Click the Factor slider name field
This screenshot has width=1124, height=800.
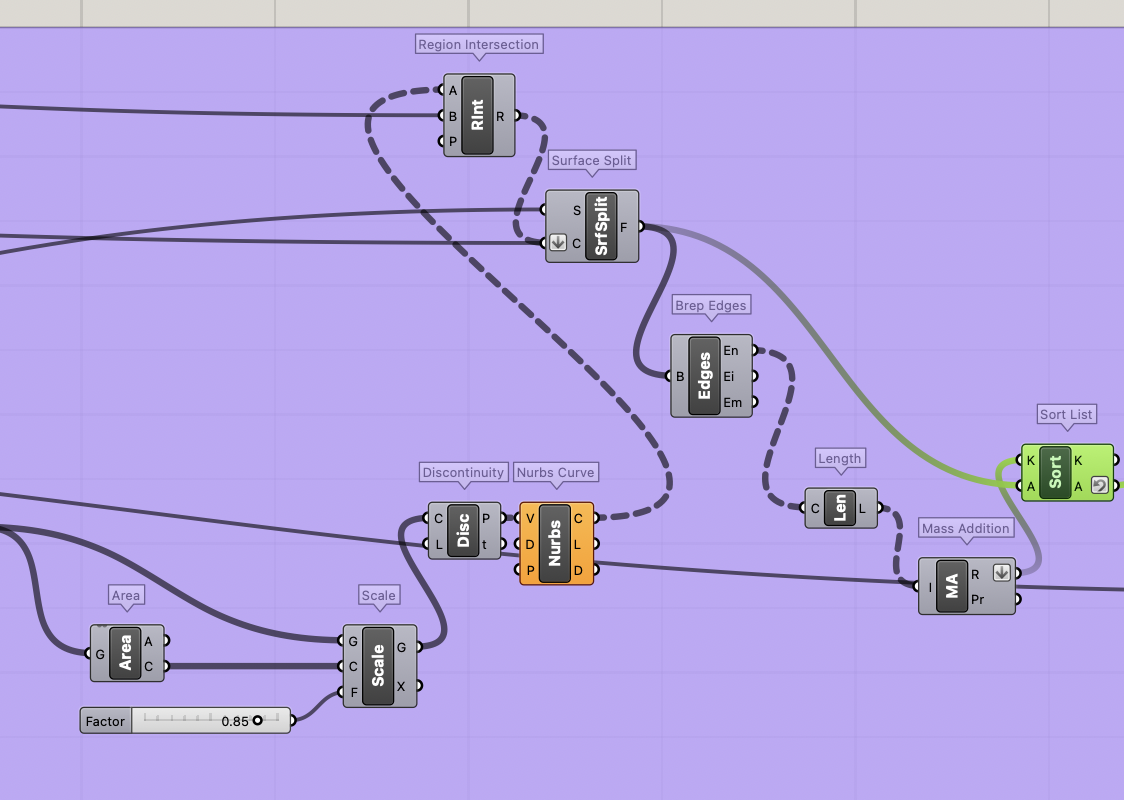(104, 720)
